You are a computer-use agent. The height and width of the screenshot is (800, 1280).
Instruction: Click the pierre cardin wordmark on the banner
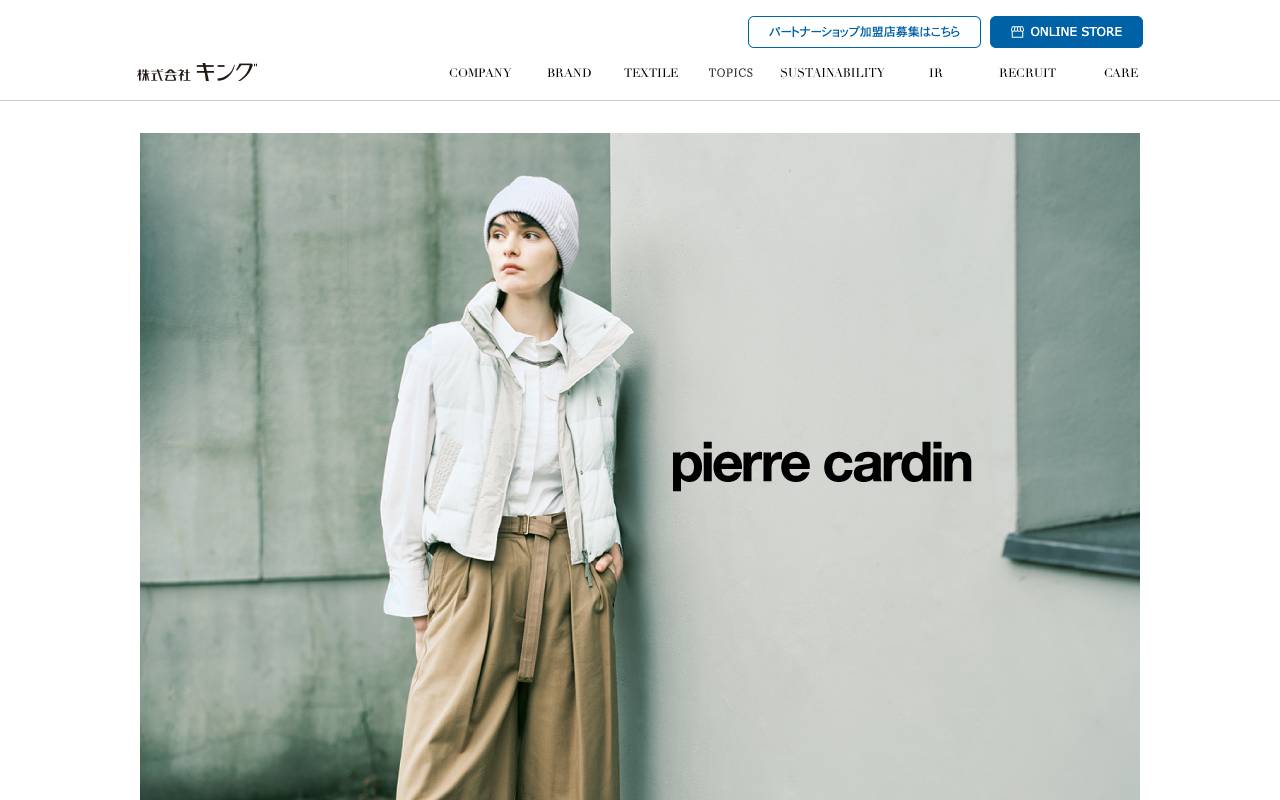[x=822, y=465]
